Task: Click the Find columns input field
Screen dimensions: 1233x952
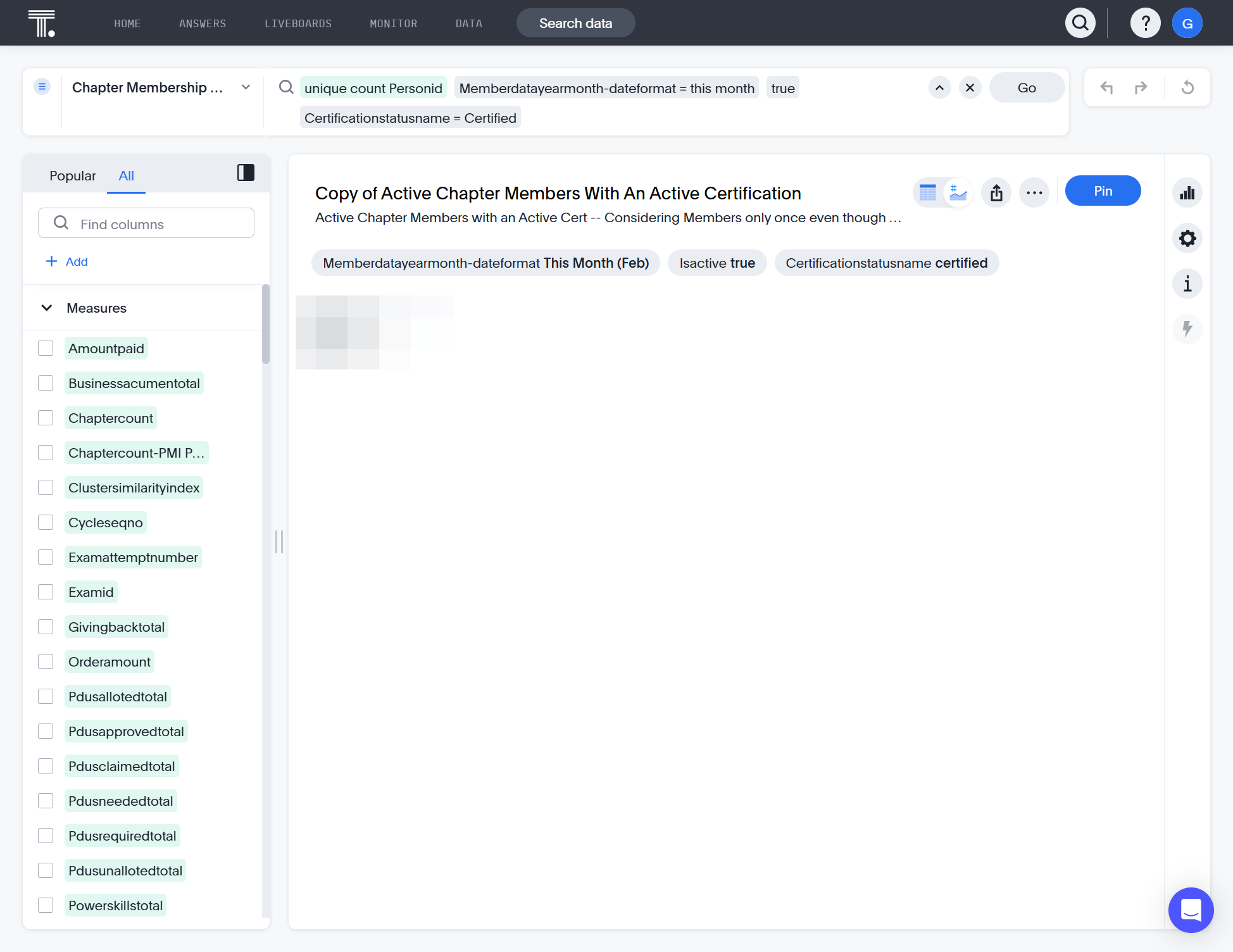Action: tap(146, 223)
